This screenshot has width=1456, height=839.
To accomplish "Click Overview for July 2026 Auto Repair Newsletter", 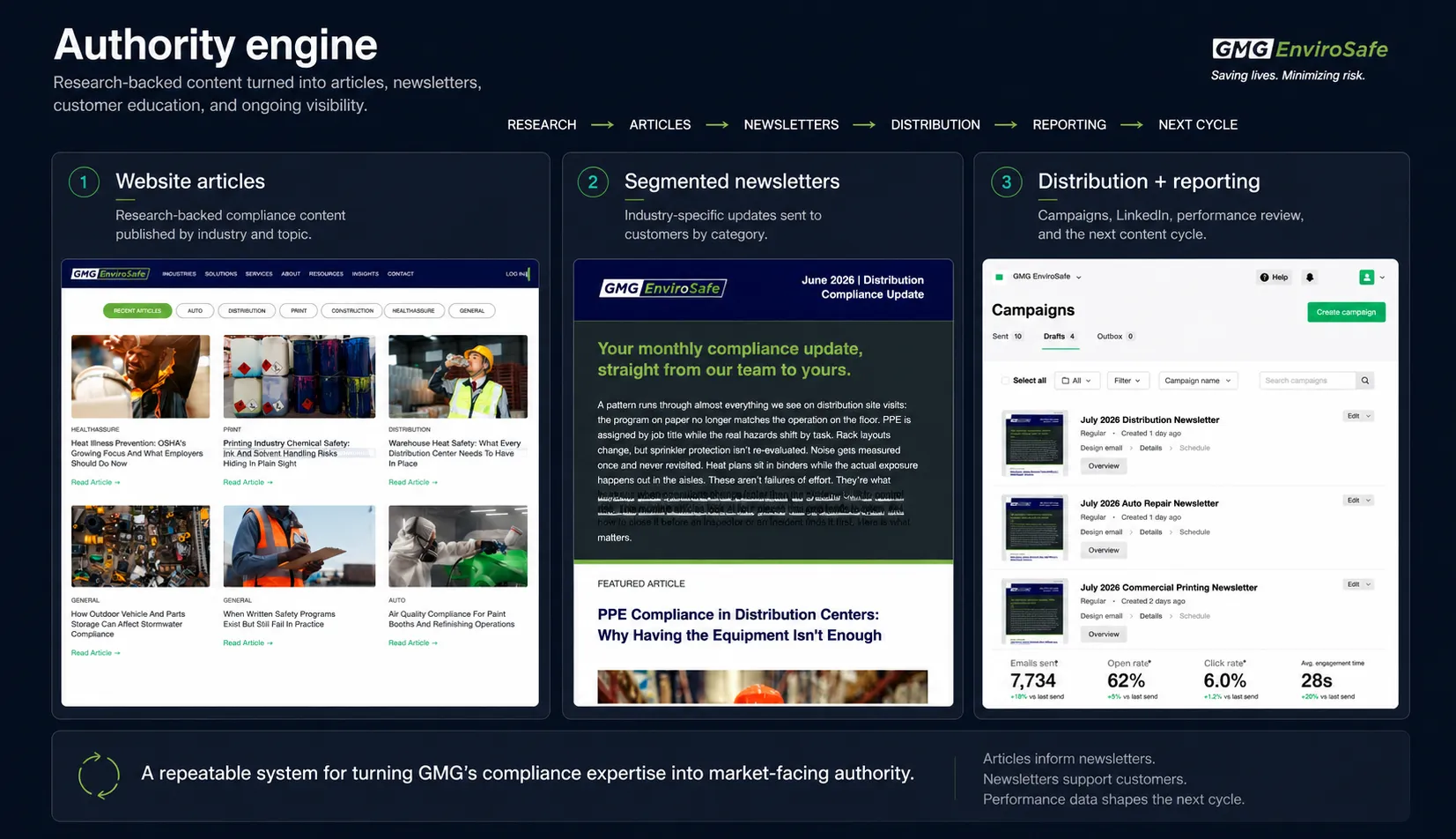I will pos(1103,550).
